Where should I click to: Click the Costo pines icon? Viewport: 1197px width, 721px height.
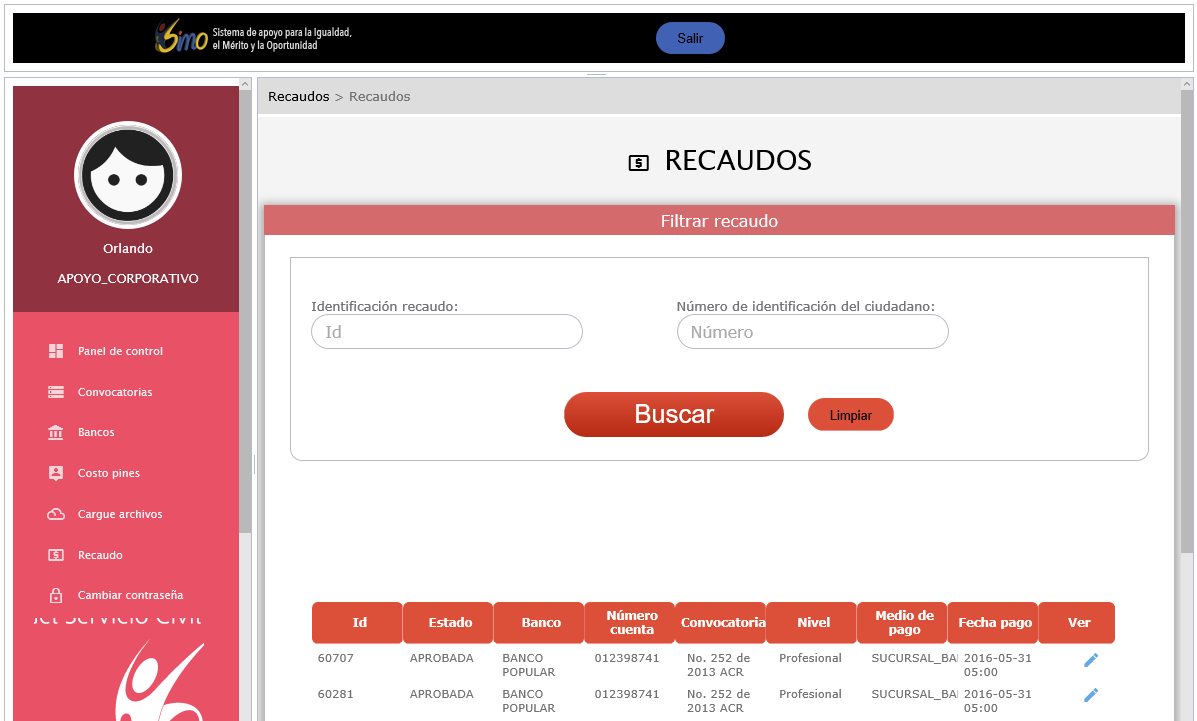[56, 473]
